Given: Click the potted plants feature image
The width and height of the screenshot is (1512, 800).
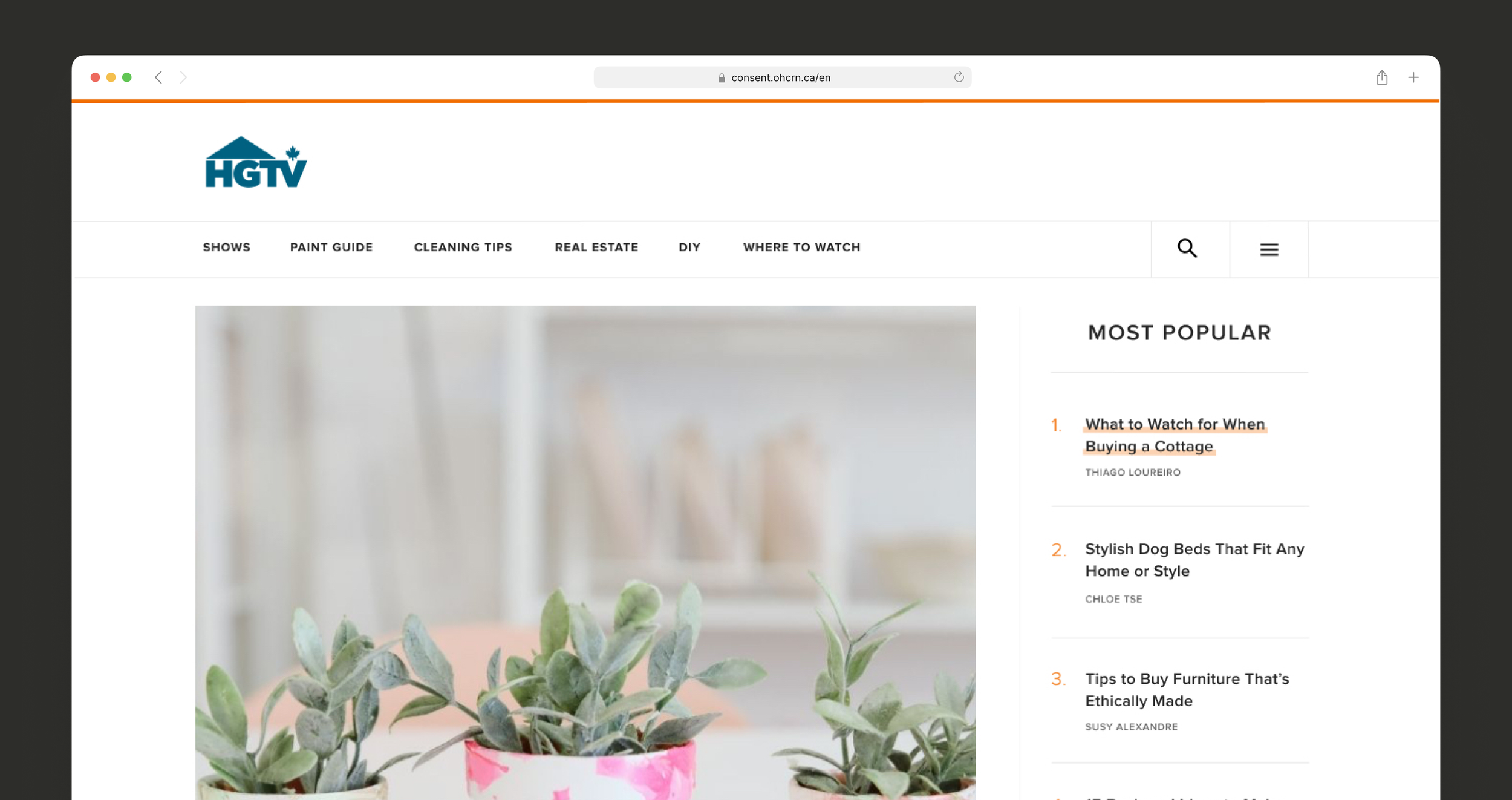Looking at the screenshot, I should pos(585,552).
